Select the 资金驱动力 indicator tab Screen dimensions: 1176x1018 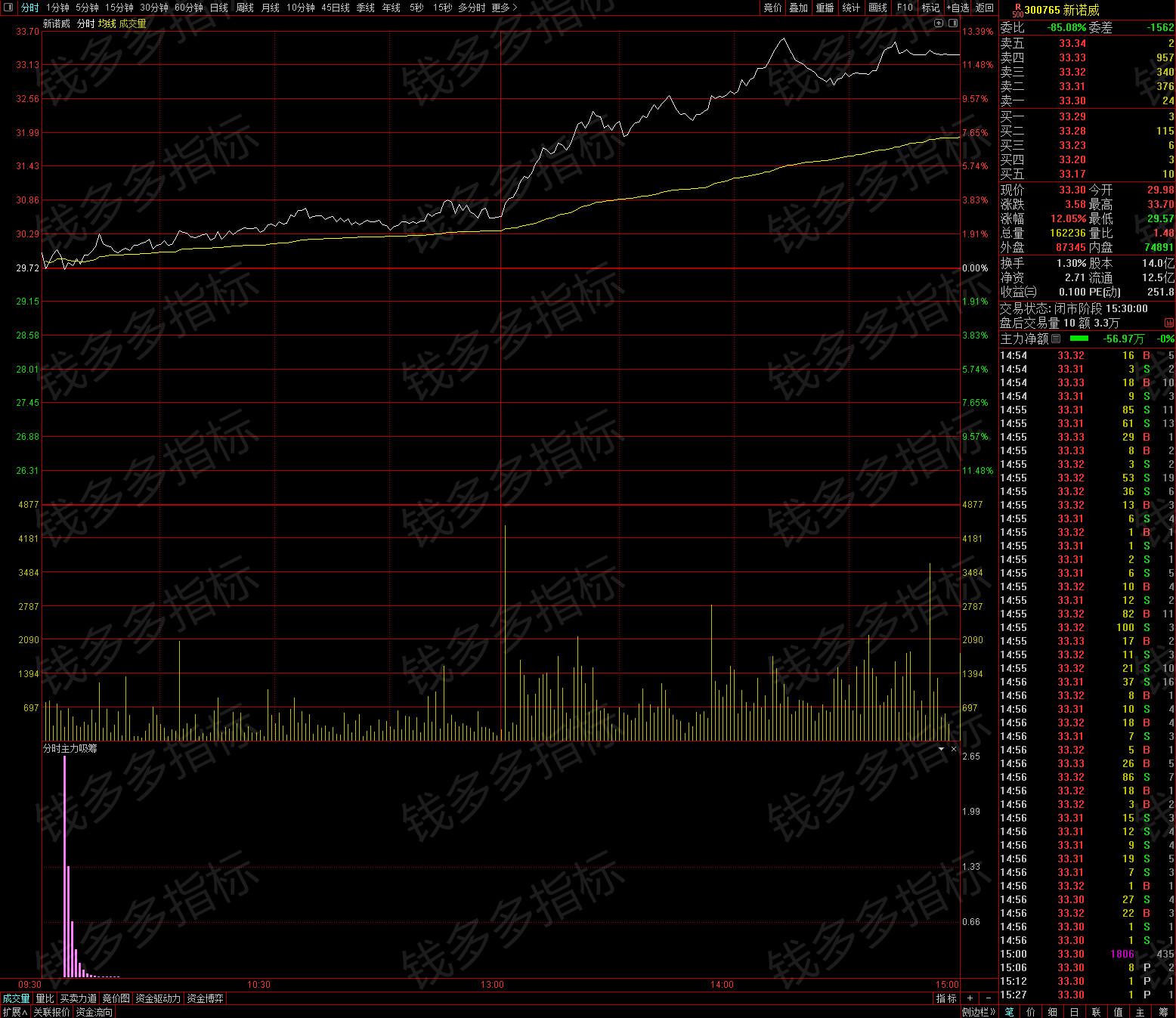(x=158, y=998)
